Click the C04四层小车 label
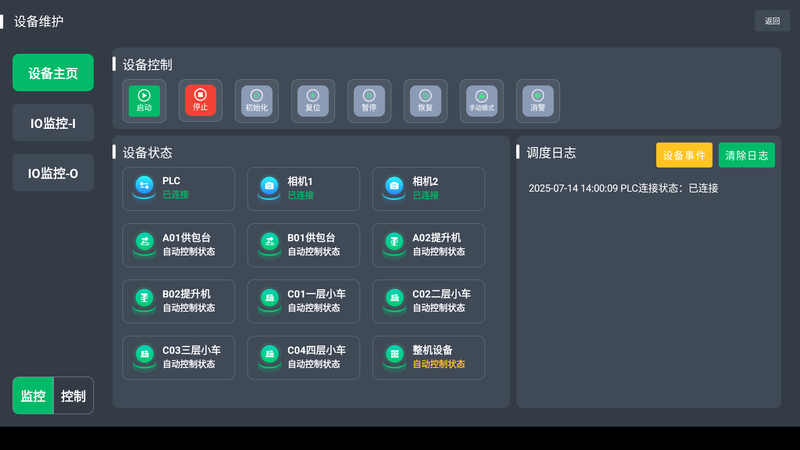The width and height of the screenshot is (800, 450). click(316, 350)
